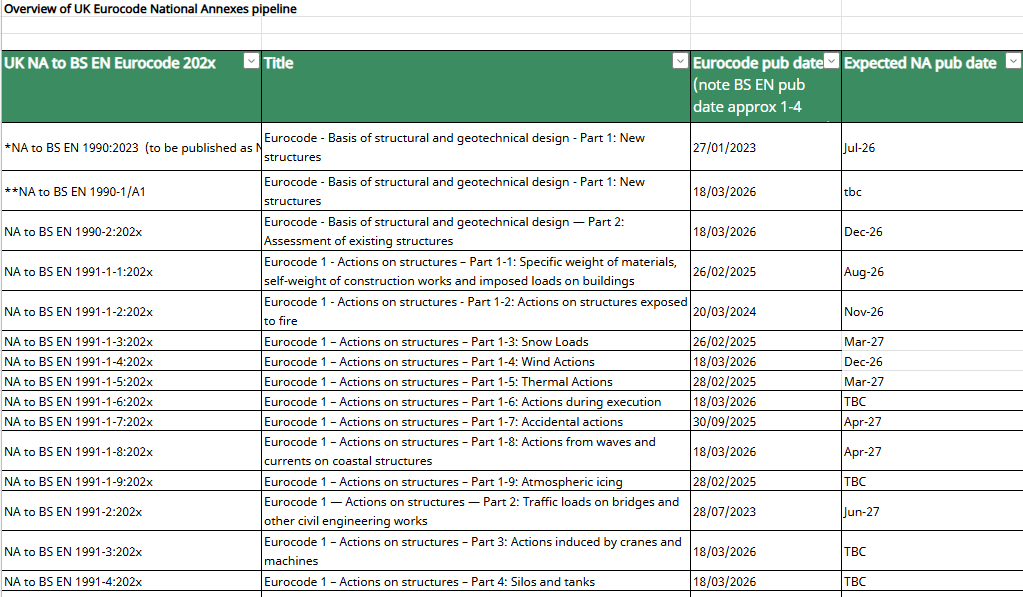
Task: Select the 'Part 2: Assessment of existing structures' title cell
Action: [x=476, y=231]
